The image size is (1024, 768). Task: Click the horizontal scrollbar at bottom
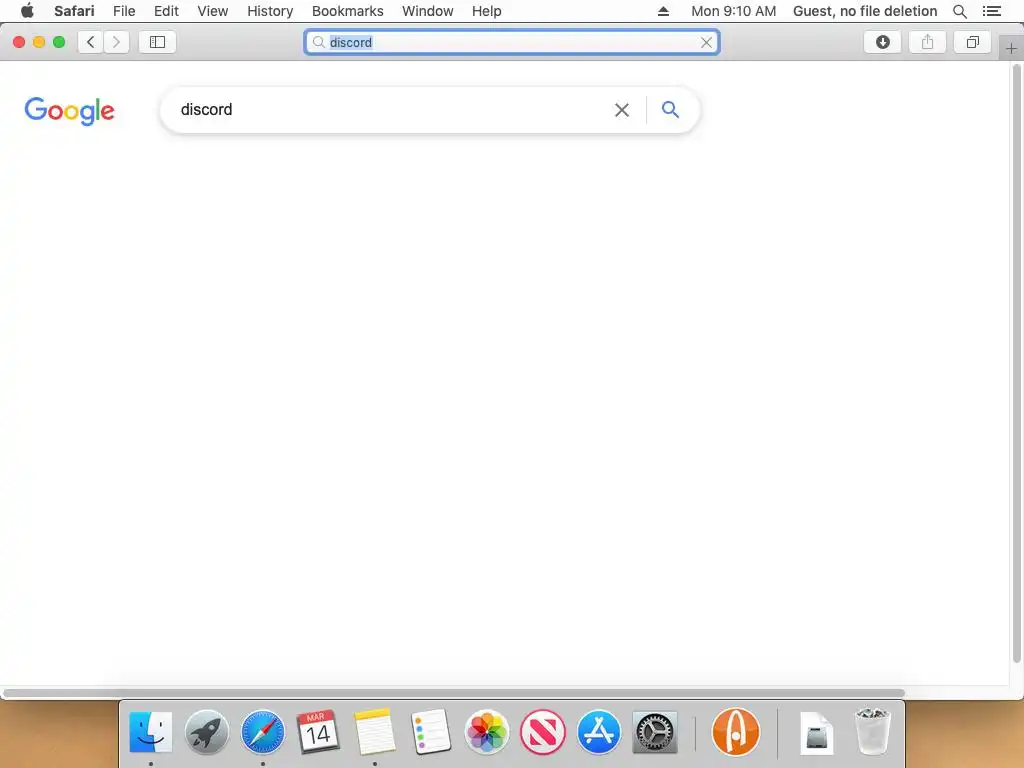(x=454, y=693)
